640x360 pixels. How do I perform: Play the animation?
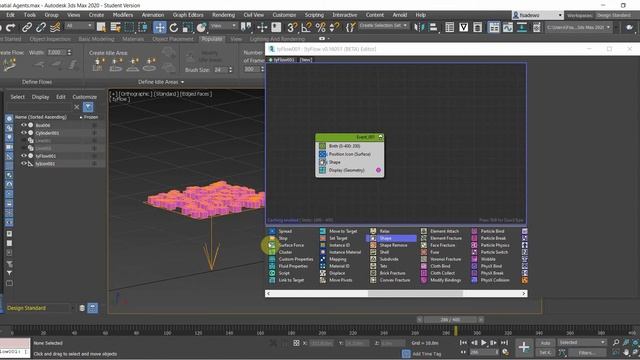pos(484,342)
